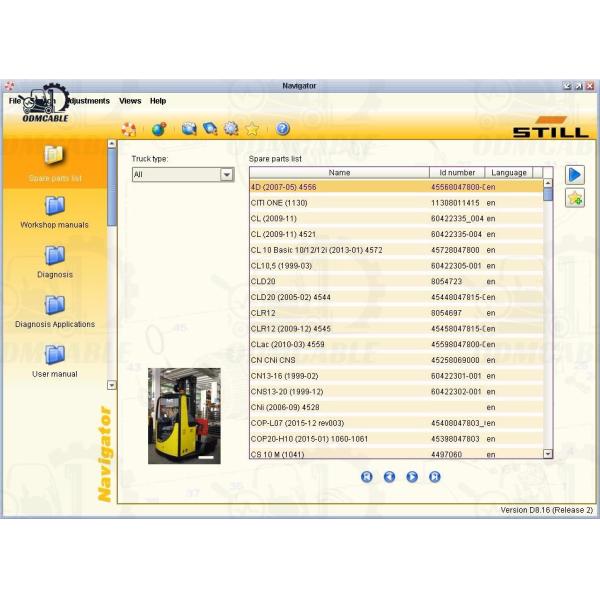Click the star favorites toolbar icon
The height and width of the screenshot is (600, 600).
pyautogui.click(x=252, y=129)
